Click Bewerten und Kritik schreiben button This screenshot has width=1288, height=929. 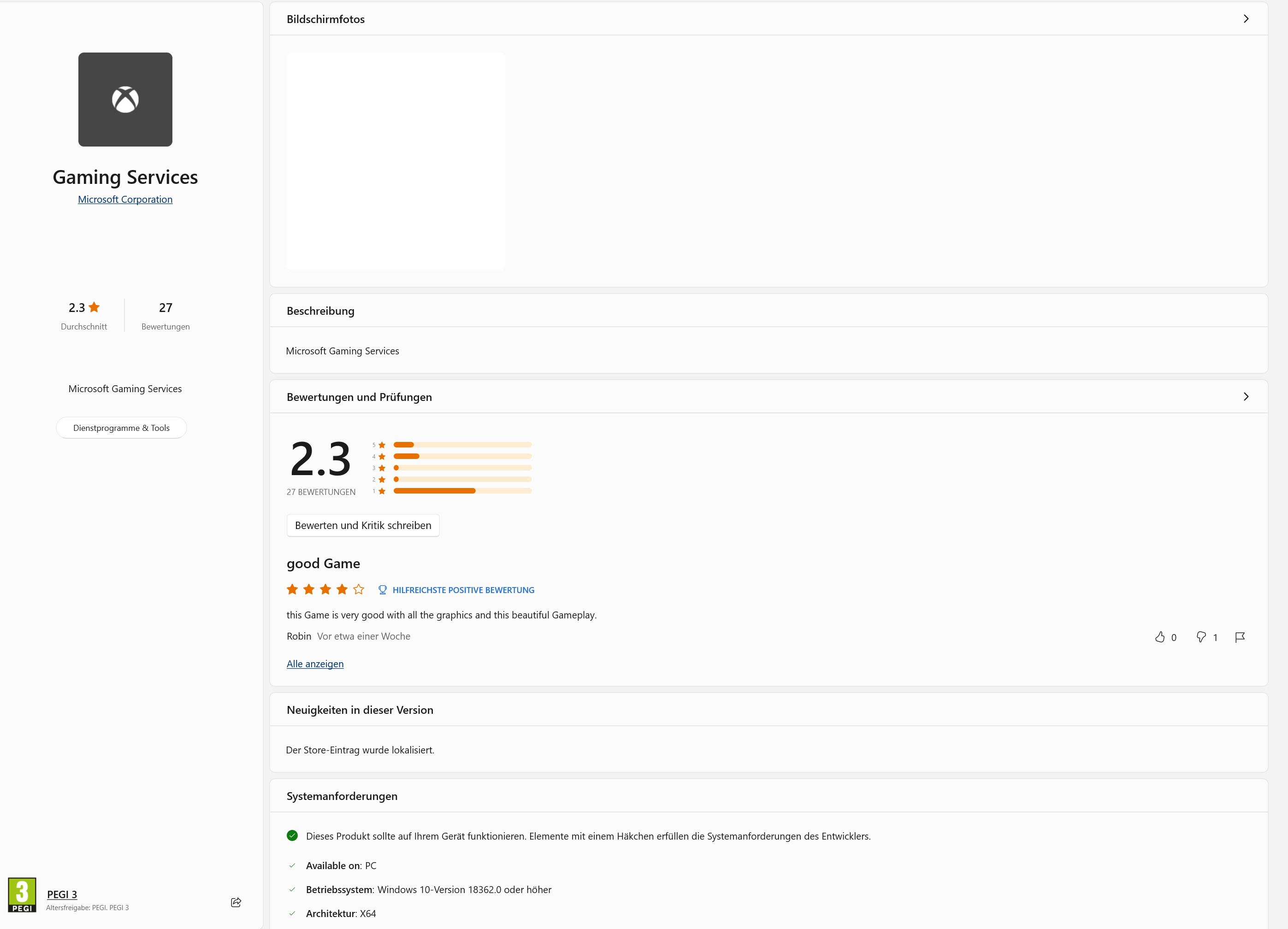pos(363,525)
